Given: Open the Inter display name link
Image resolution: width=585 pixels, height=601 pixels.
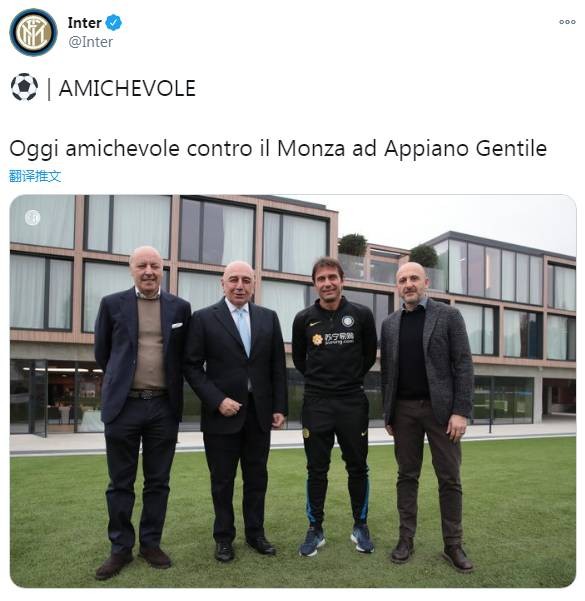Looking at the screenshot, I should click(x=84, y=23).
